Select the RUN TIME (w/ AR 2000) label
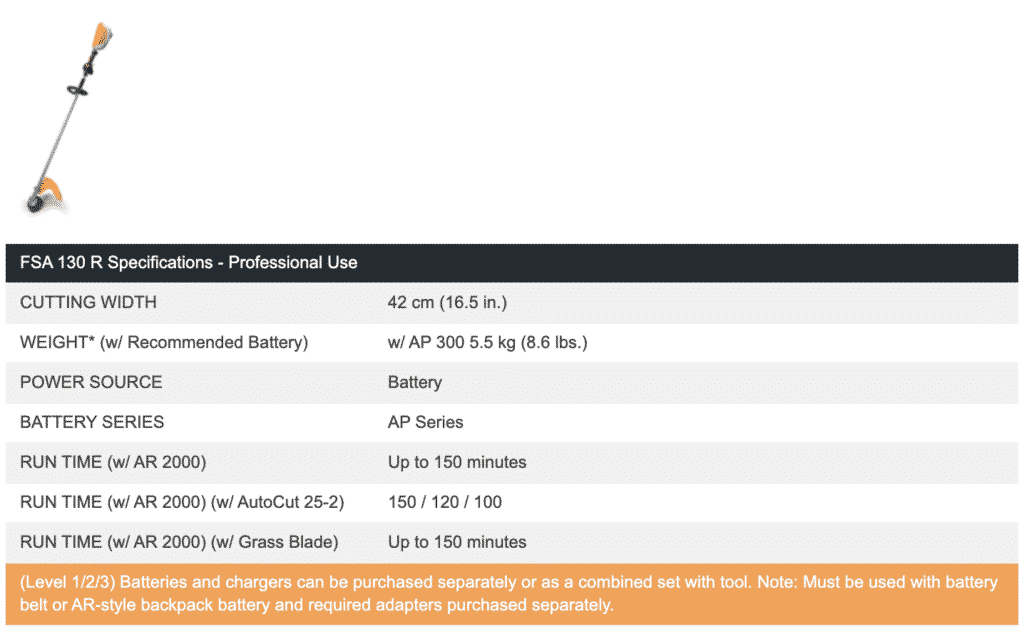 (x=113, y=462)
